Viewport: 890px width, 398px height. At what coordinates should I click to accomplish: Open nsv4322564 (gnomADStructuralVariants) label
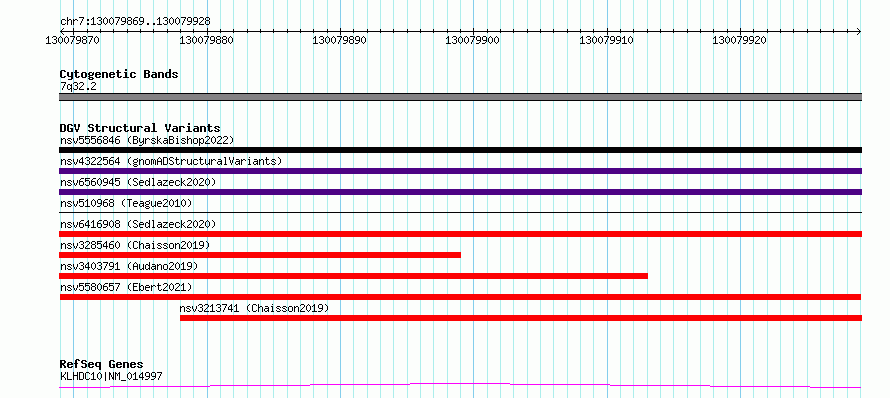tap(171, 161)
